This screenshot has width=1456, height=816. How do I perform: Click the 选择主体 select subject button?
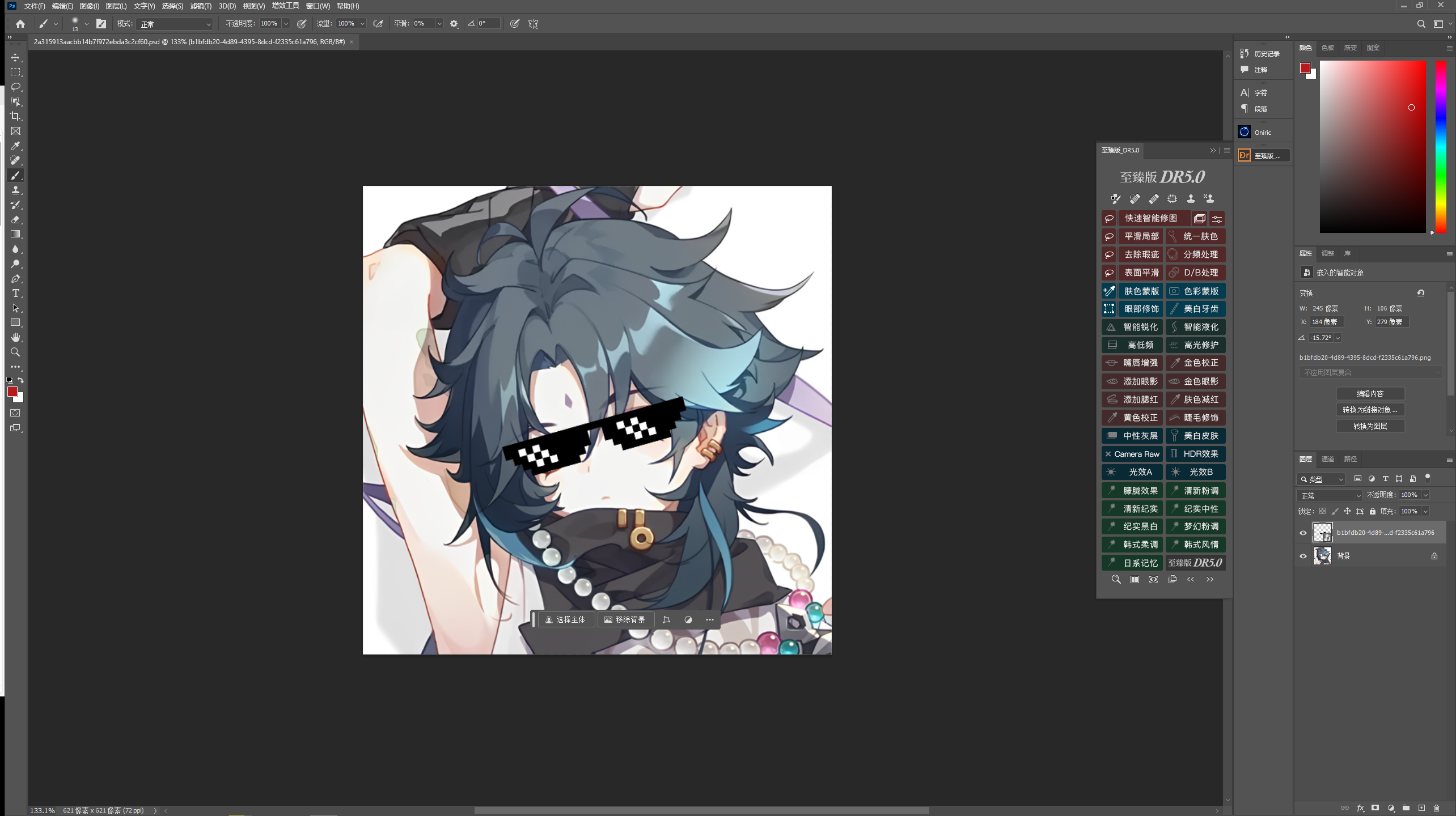coord(565,619)
